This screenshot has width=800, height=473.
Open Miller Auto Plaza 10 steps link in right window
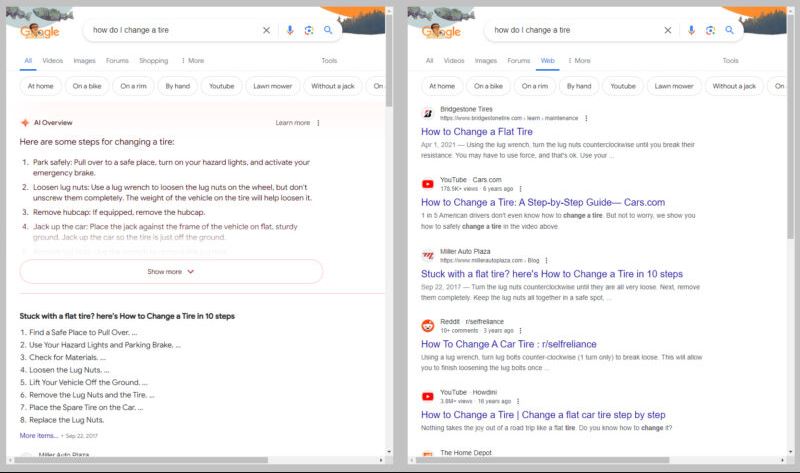pyautogui.click(x=552, y=273)
